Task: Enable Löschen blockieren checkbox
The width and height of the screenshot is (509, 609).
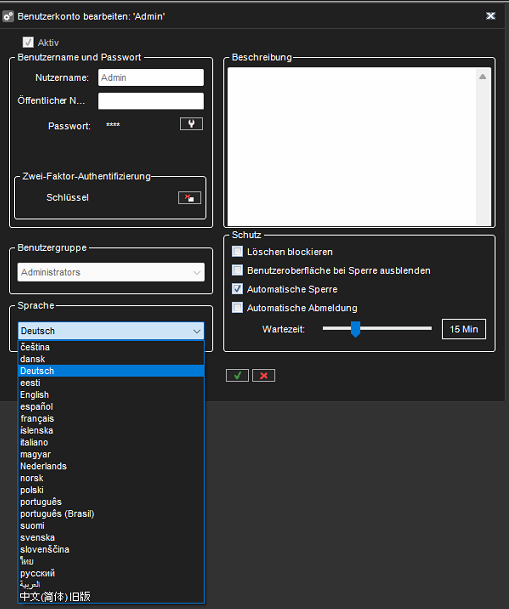Action: [237, 252]
